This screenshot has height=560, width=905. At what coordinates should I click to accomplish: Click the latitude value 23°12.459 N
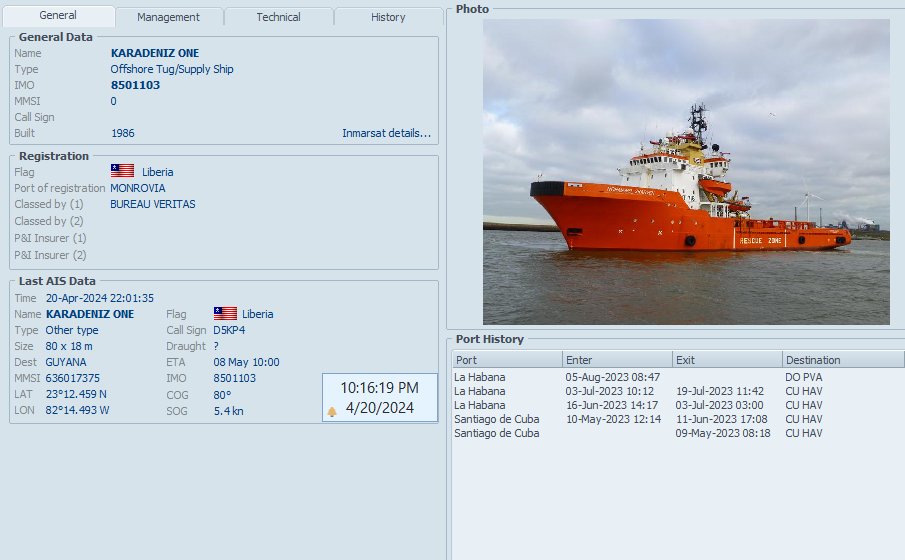[x=76, y=394]
